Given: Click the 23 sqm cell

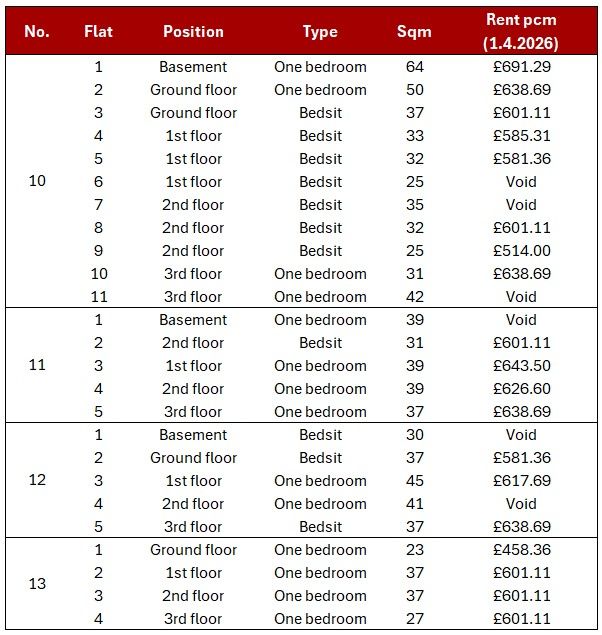Looking at the screenshot, I should [415, 550].
